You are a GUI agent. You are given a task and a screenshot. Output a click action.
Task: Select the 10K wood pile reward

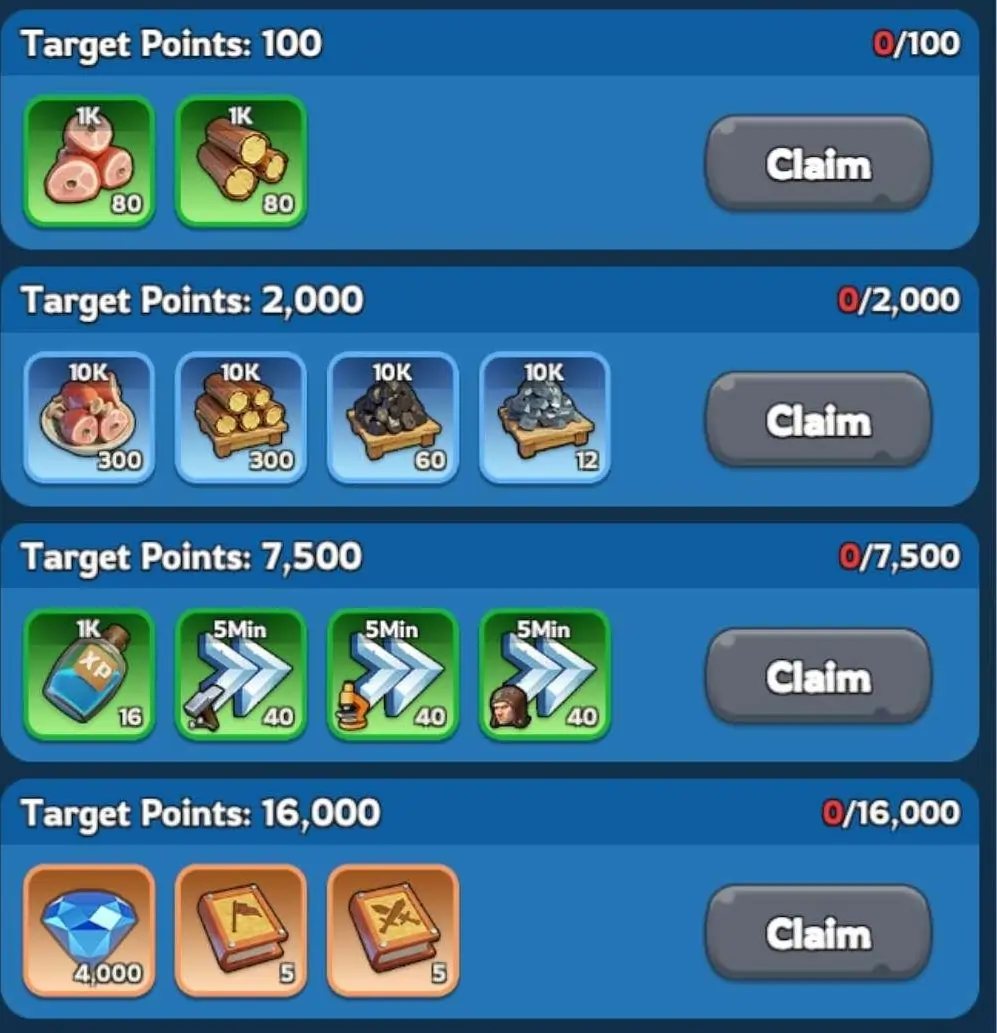click(241, 418)
